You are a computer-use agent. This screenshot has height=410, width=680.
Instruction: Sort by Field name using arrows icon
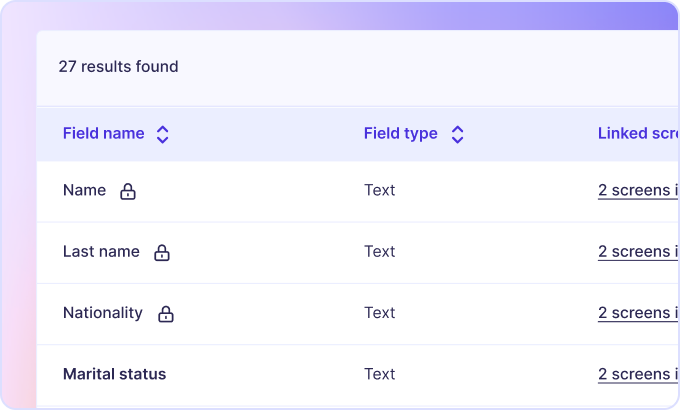(x=163, y=134)
